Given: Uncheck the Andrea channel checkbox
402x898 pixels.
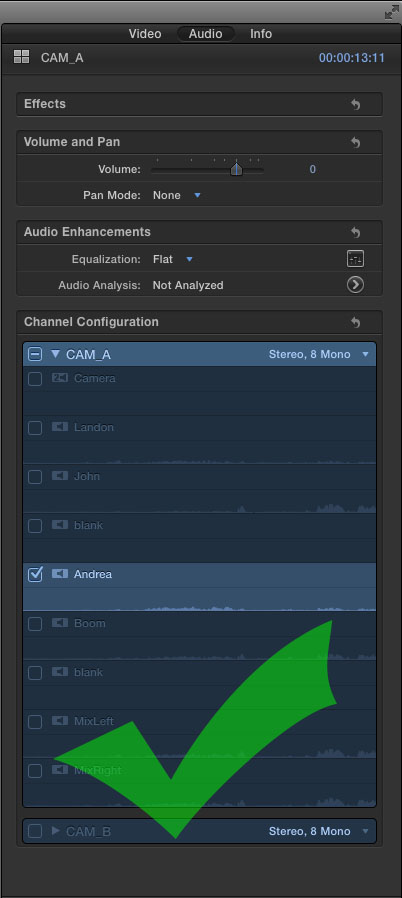Looking at the screenshot, I should click(x=35, y=574).
